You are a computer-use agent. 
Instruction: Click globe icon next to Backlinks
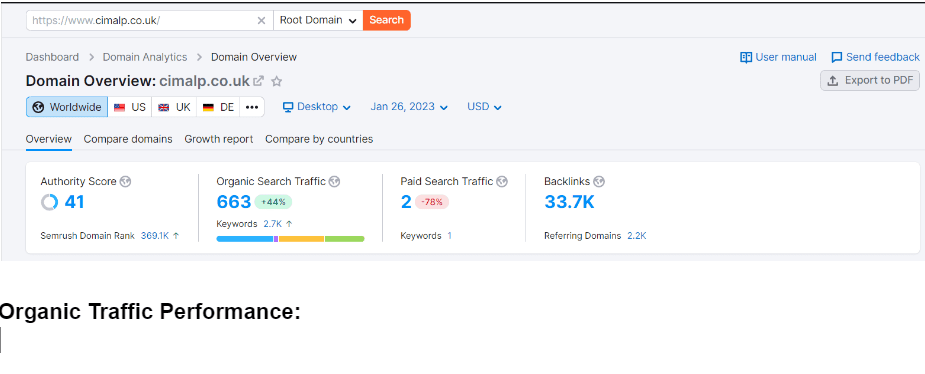pyautogui.click(x=599, y=182)
